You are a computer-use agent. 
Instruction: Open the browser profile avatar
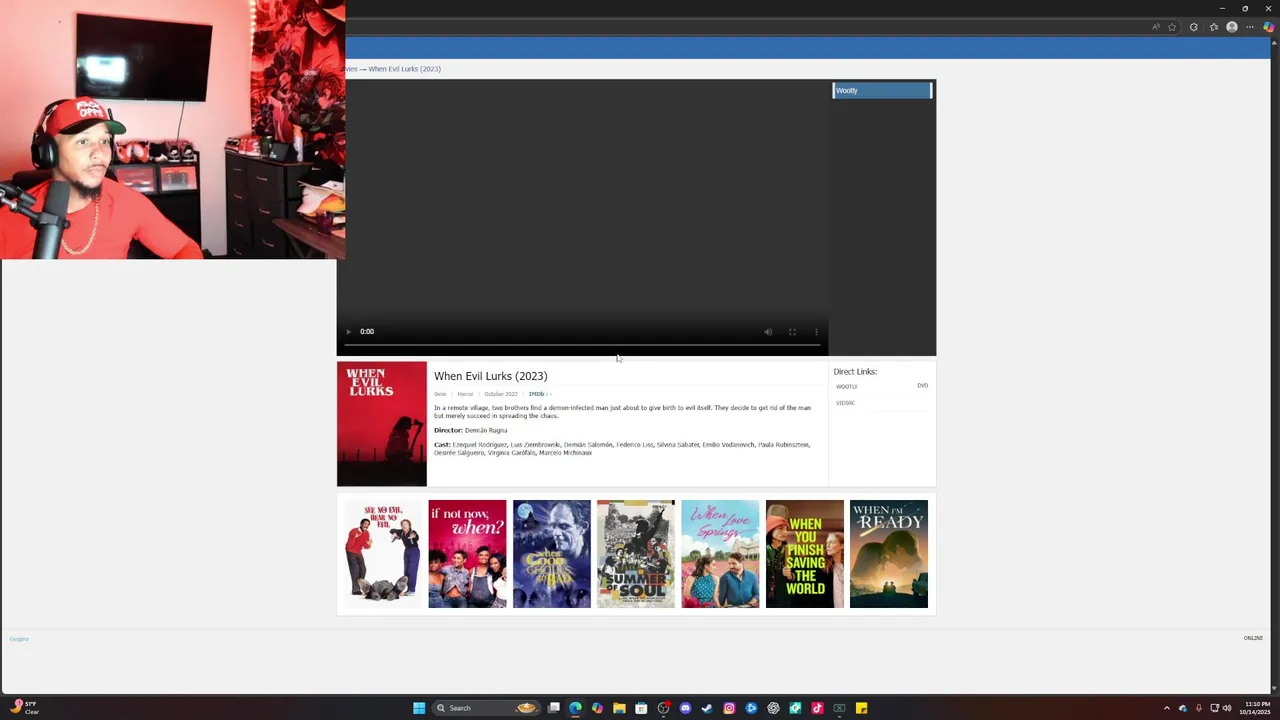[x=1232, y=27]
